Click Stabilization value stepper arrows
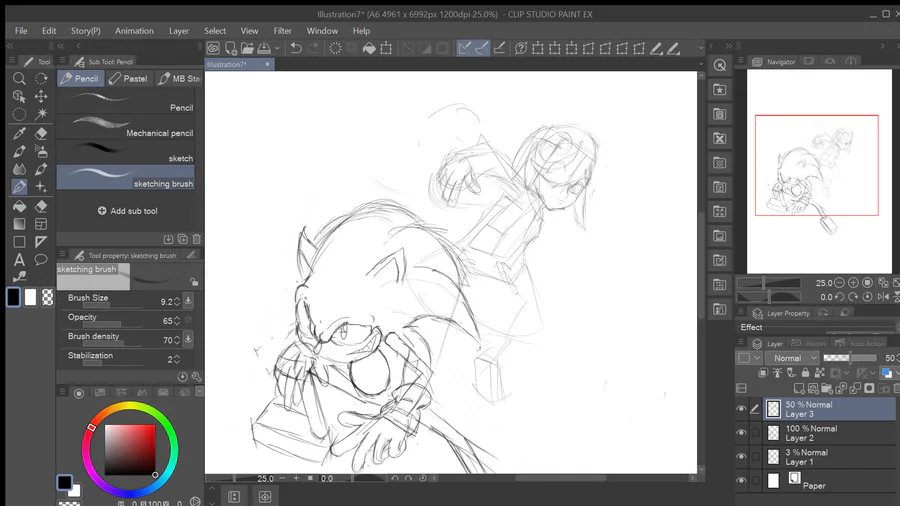This screenshot has height=506, width=900. (177, 359)
